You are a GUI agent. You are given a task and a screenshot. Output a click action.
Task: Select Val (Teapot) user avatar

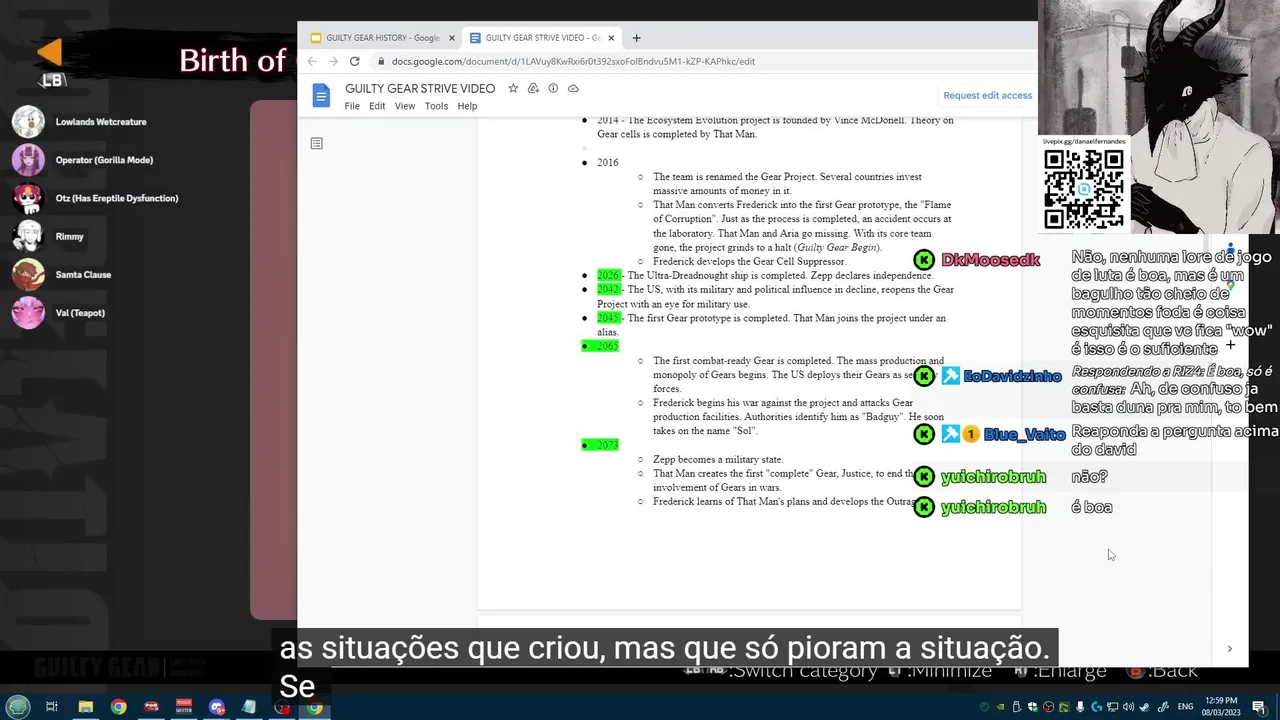28,312
